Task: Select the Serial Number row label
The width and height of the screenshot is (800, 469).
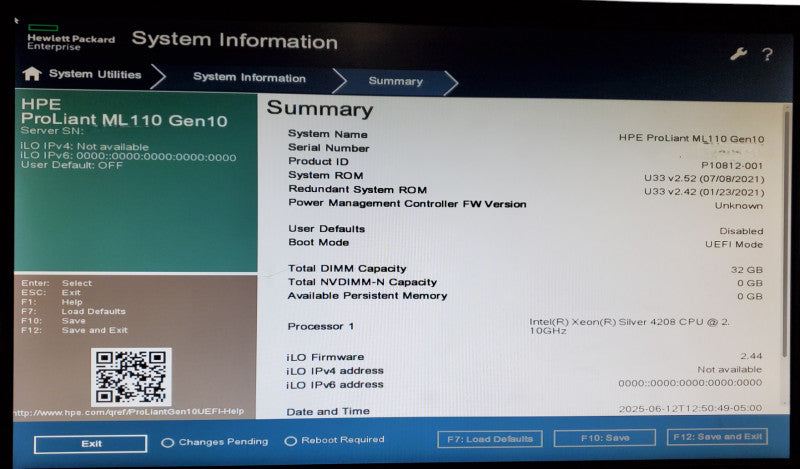Action: (329, 148)
